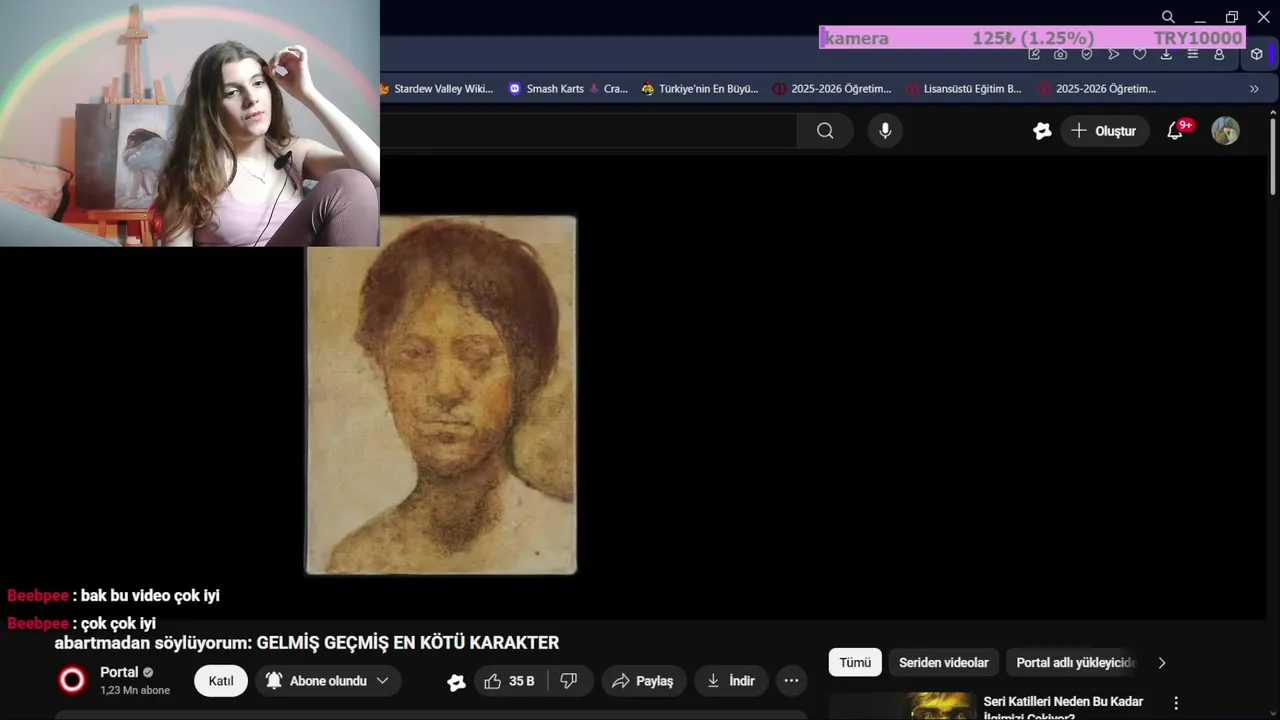Viewport: 1280px width, 720px height.
Task: Click the browser shield privacy icon
Action: tap(1087, 55)
